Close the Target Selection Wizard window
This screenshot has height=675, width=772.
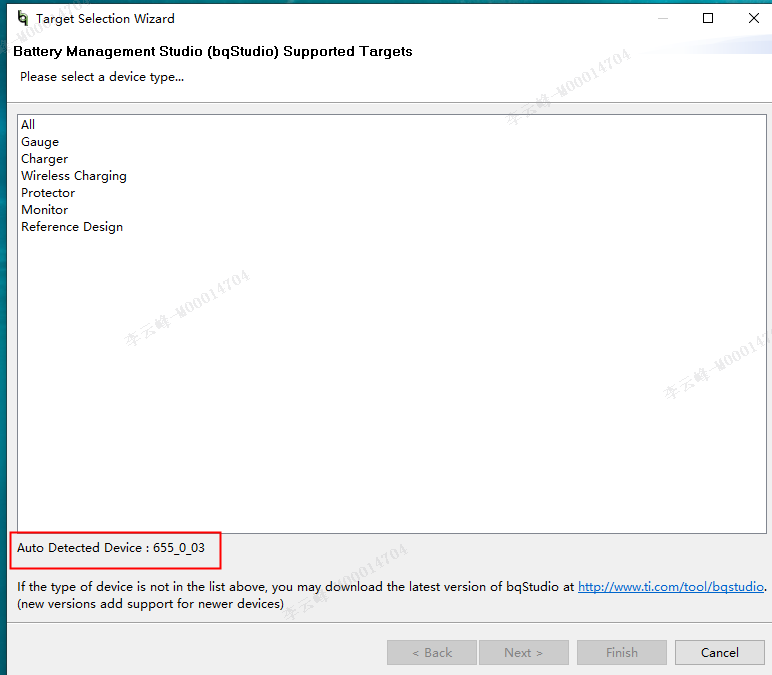[753, 18]
